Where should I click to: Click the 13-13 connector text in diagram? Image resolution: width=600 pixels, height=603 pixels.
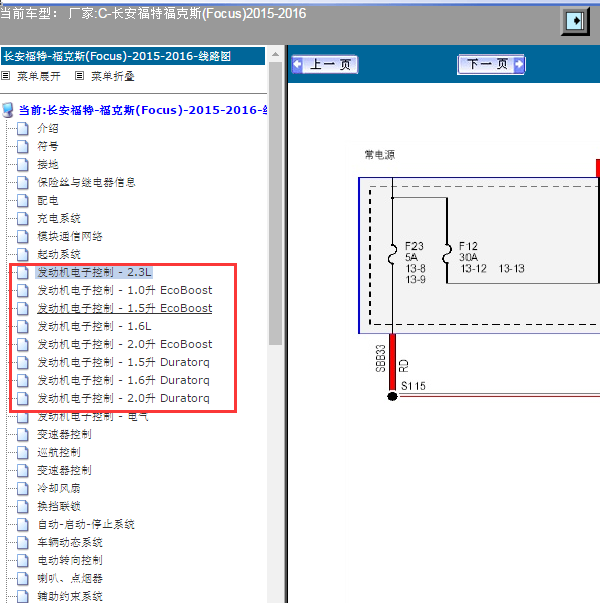pos(512,268)
